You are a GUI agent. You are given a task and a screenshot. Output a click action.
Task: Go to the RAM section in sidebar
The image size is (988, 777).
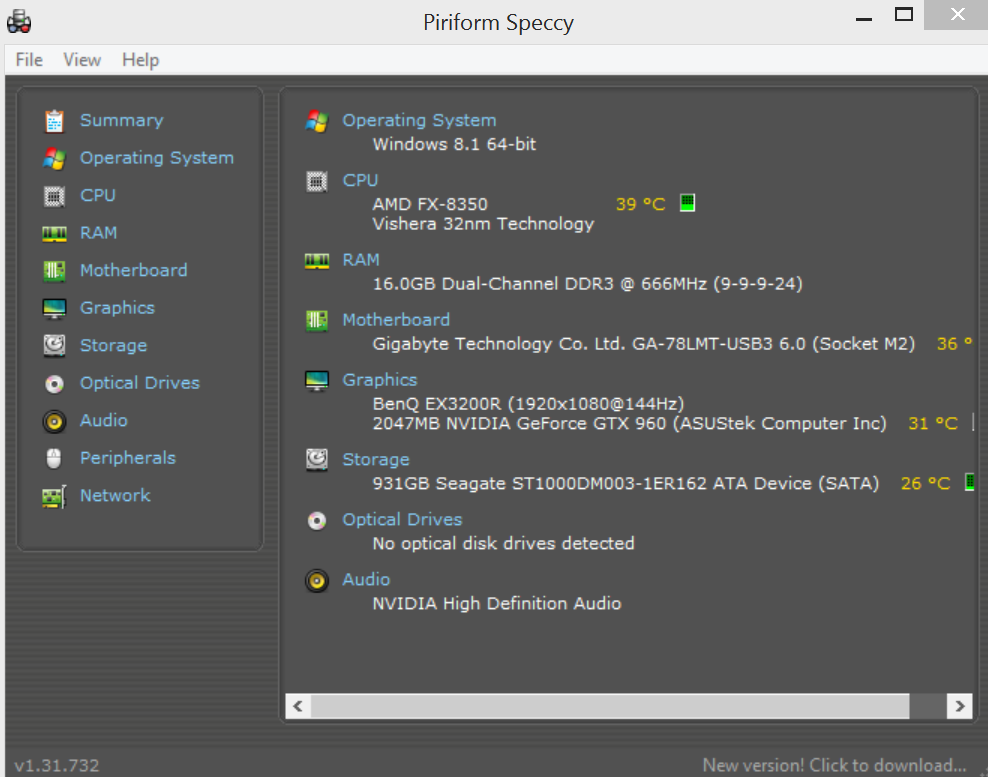tap(98, 233)
